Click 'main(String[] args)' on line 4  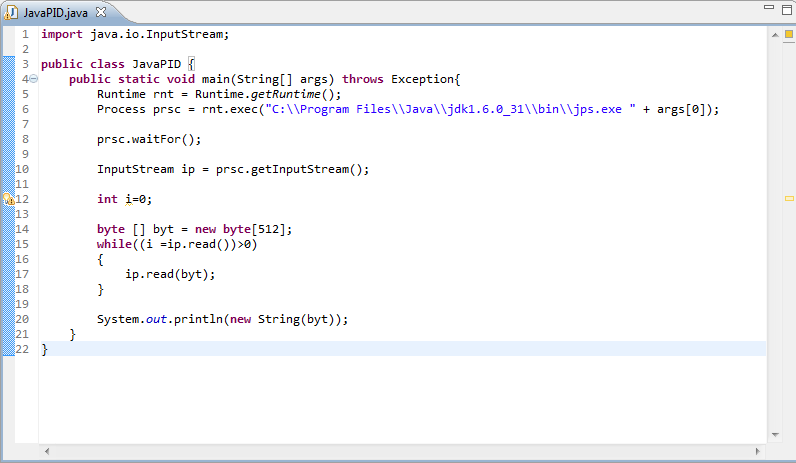[x=268, y=79]
